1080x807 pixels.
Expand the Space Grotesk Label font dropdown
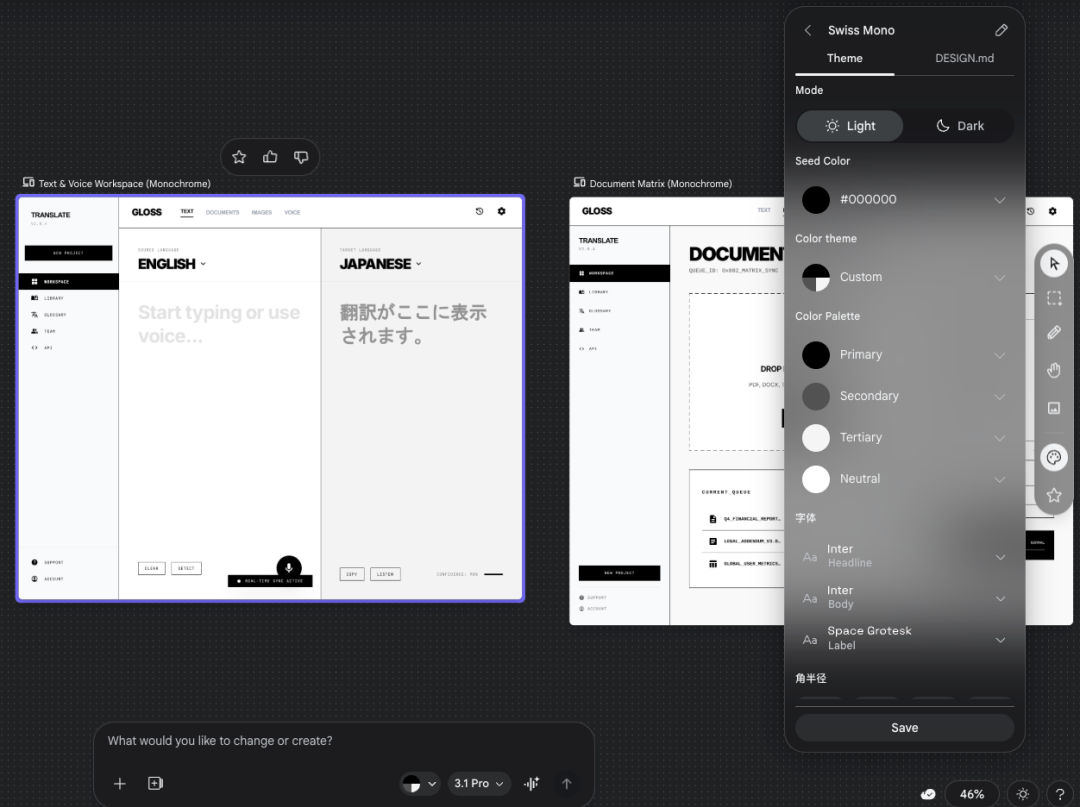pos(999,639)
